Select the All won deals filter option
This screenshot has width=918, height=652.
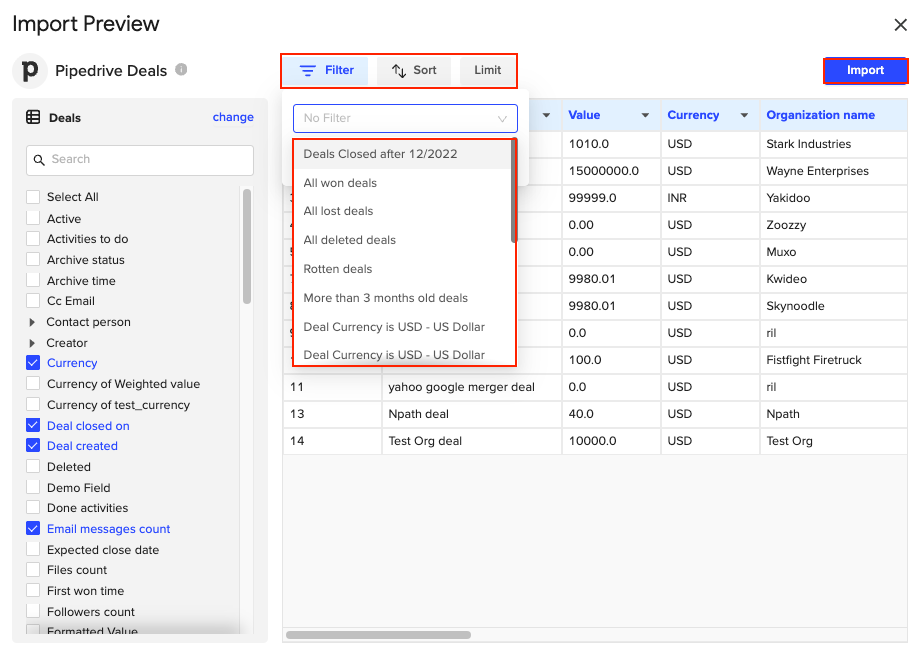click(340, 183)
